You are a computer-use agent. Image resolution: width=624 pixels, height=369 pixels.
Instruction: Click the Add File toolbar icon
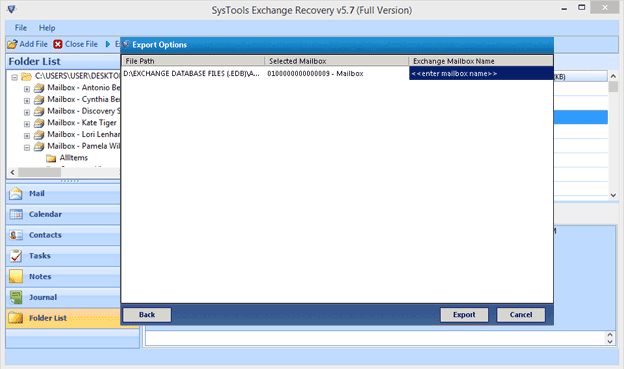click(12, 44)
